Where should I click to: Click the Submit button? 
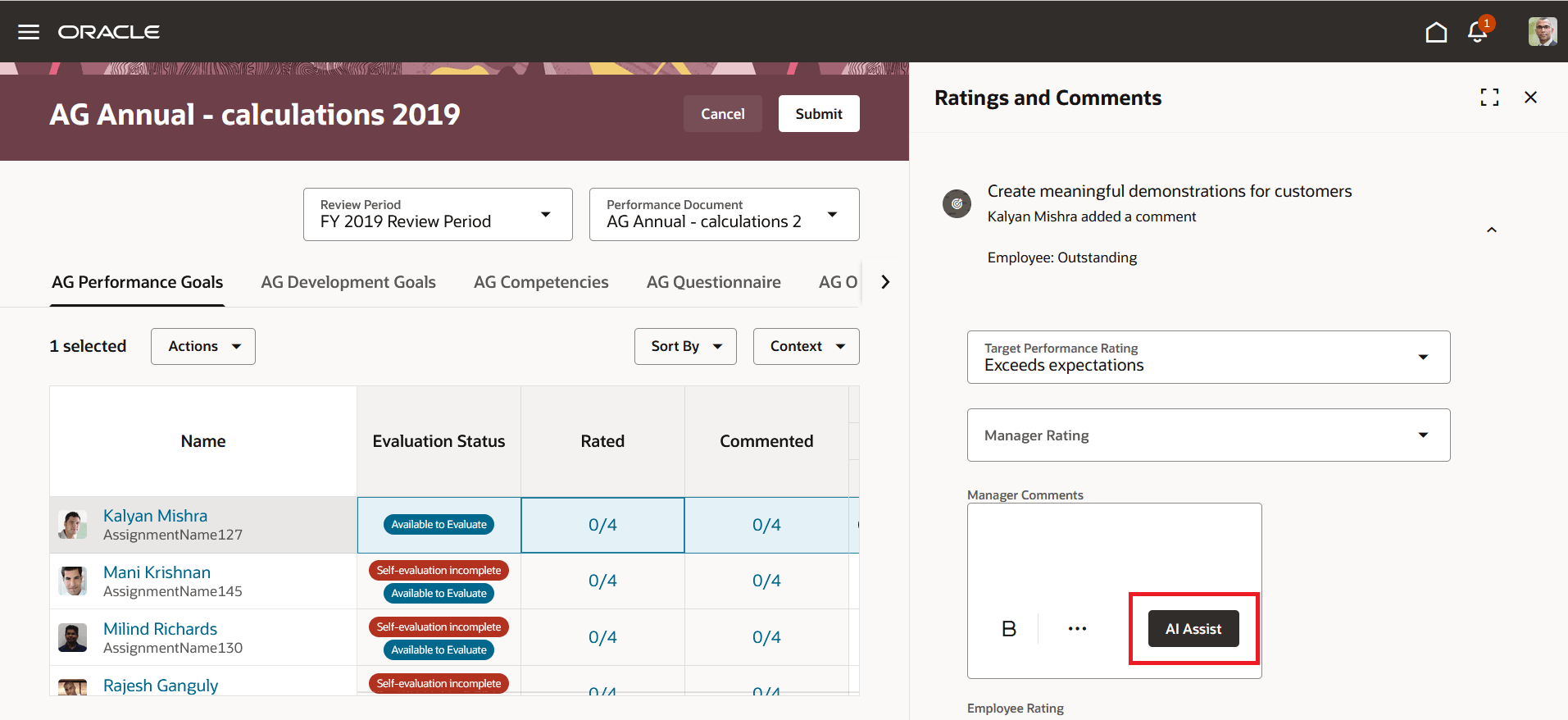(819, 114)
